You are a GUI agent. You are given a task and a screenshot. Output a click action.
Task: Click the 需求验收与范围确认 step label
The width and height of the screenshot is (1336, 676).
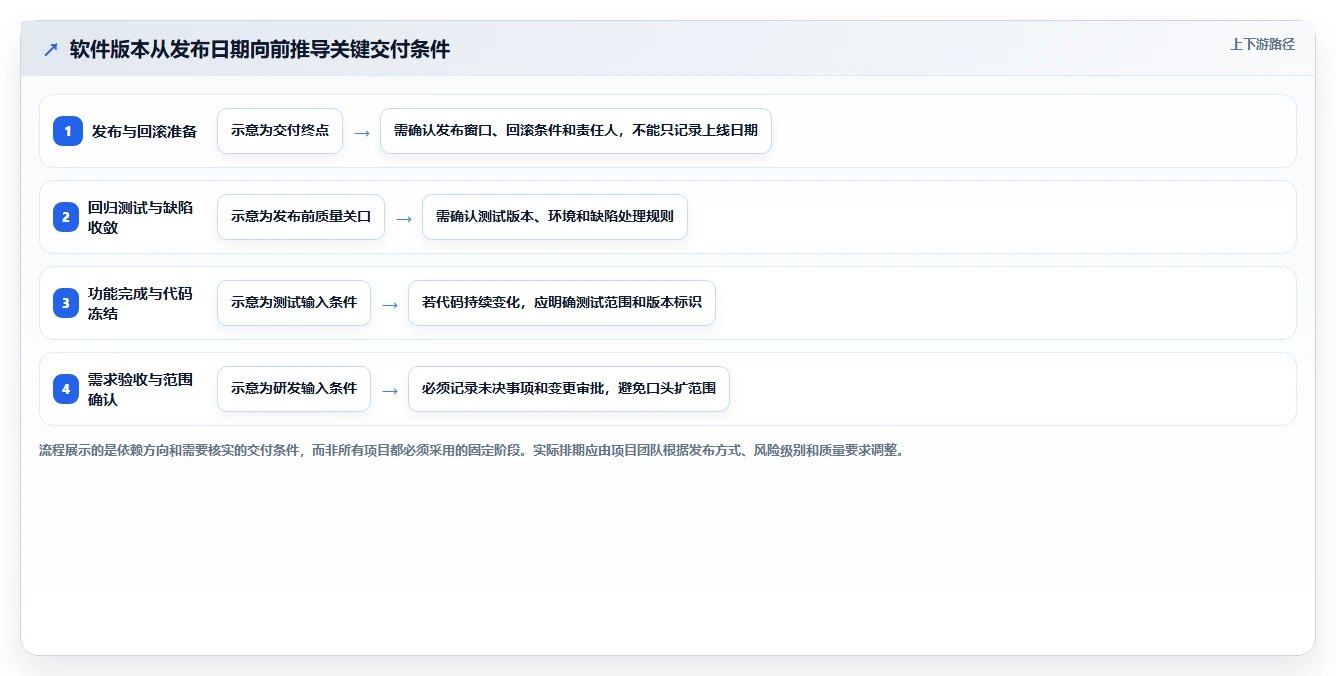(x=141, y=389)
